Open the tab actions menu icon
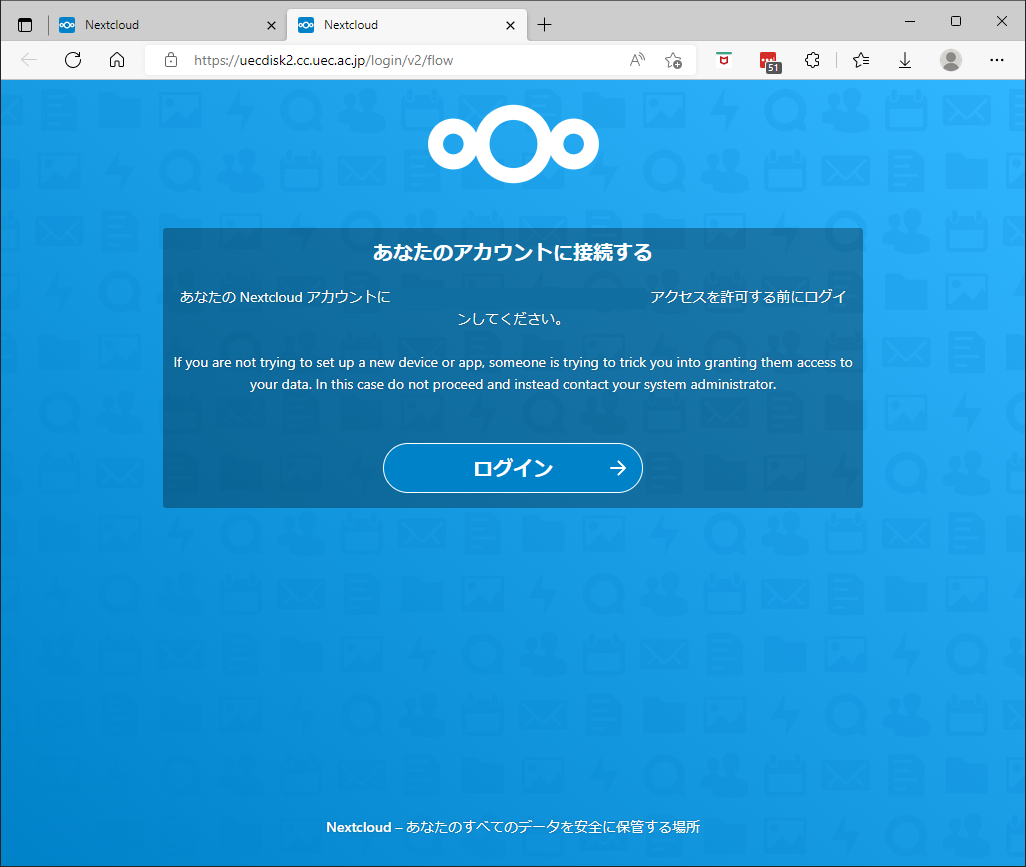Screen dimensions: 1026x867 coord(25,25)
